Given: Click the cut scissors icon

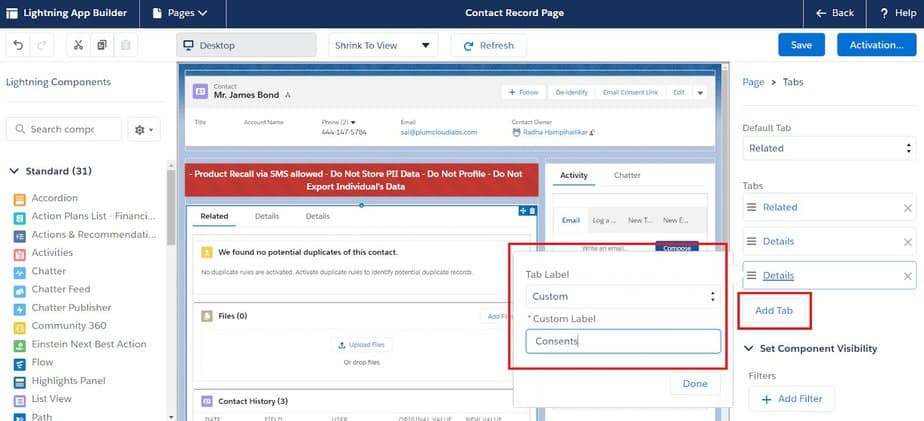Looking at the screenshot, I should 78,45.
